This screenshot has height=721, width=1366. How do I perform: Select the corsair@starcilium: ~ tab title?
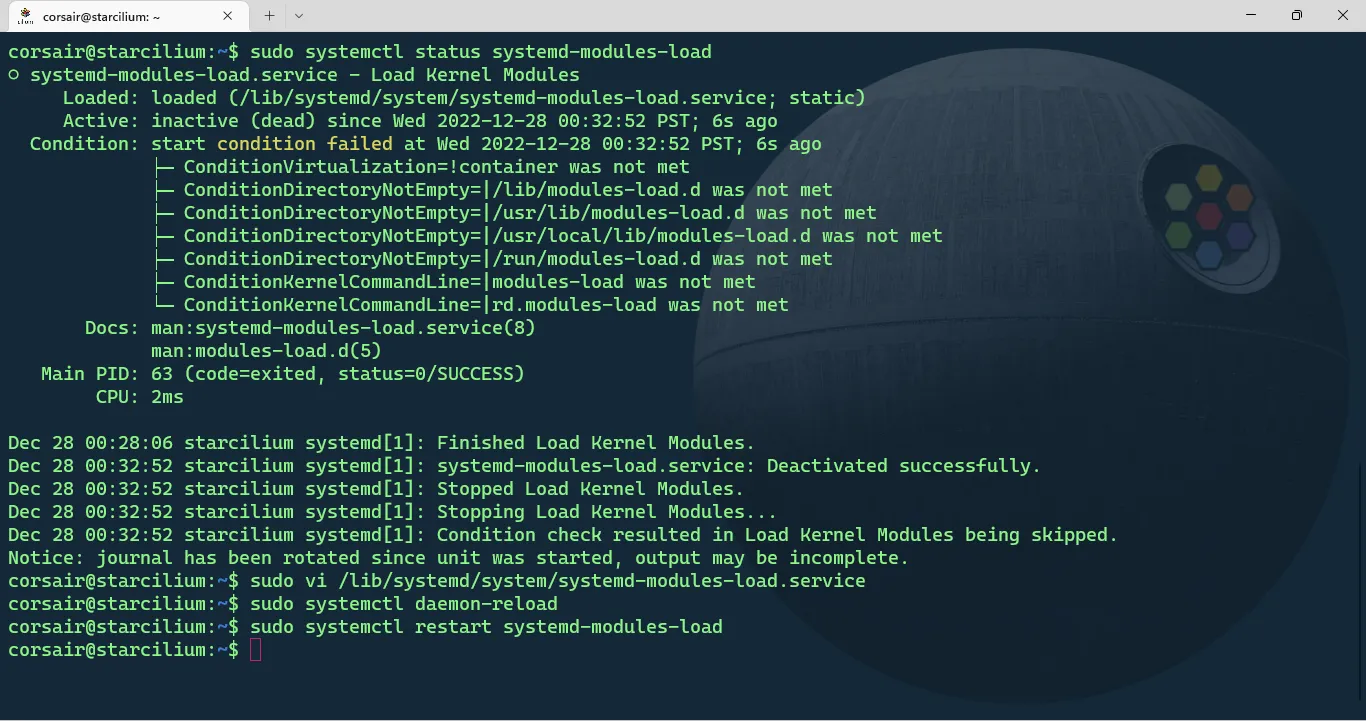tap(101, 17)
